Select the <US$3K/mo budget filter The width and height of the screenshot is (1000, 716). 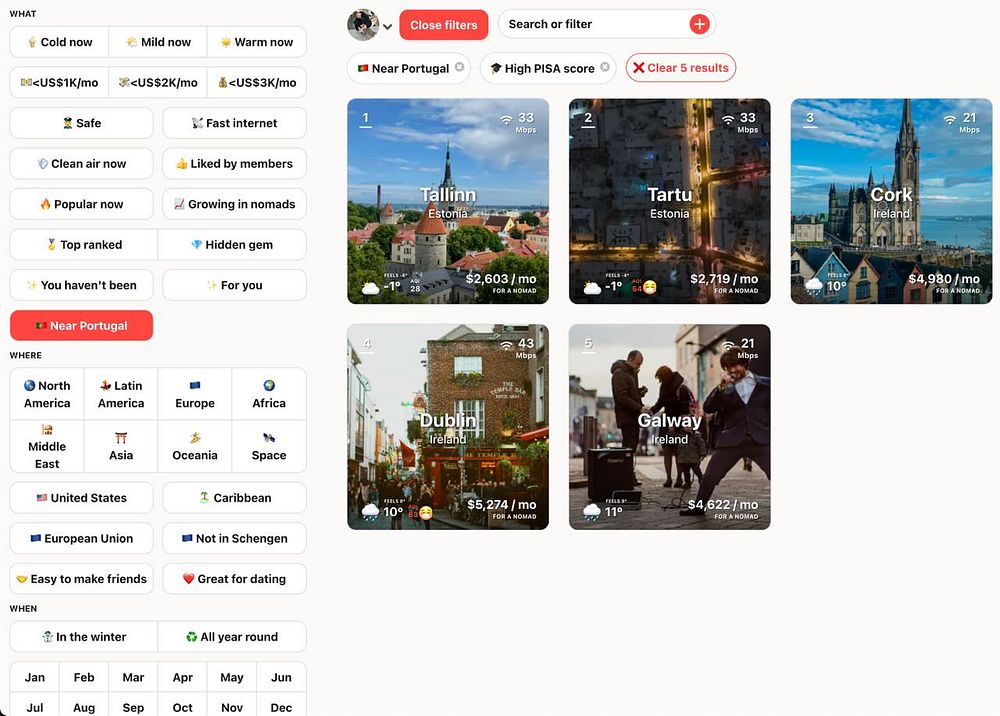point(256,82)
